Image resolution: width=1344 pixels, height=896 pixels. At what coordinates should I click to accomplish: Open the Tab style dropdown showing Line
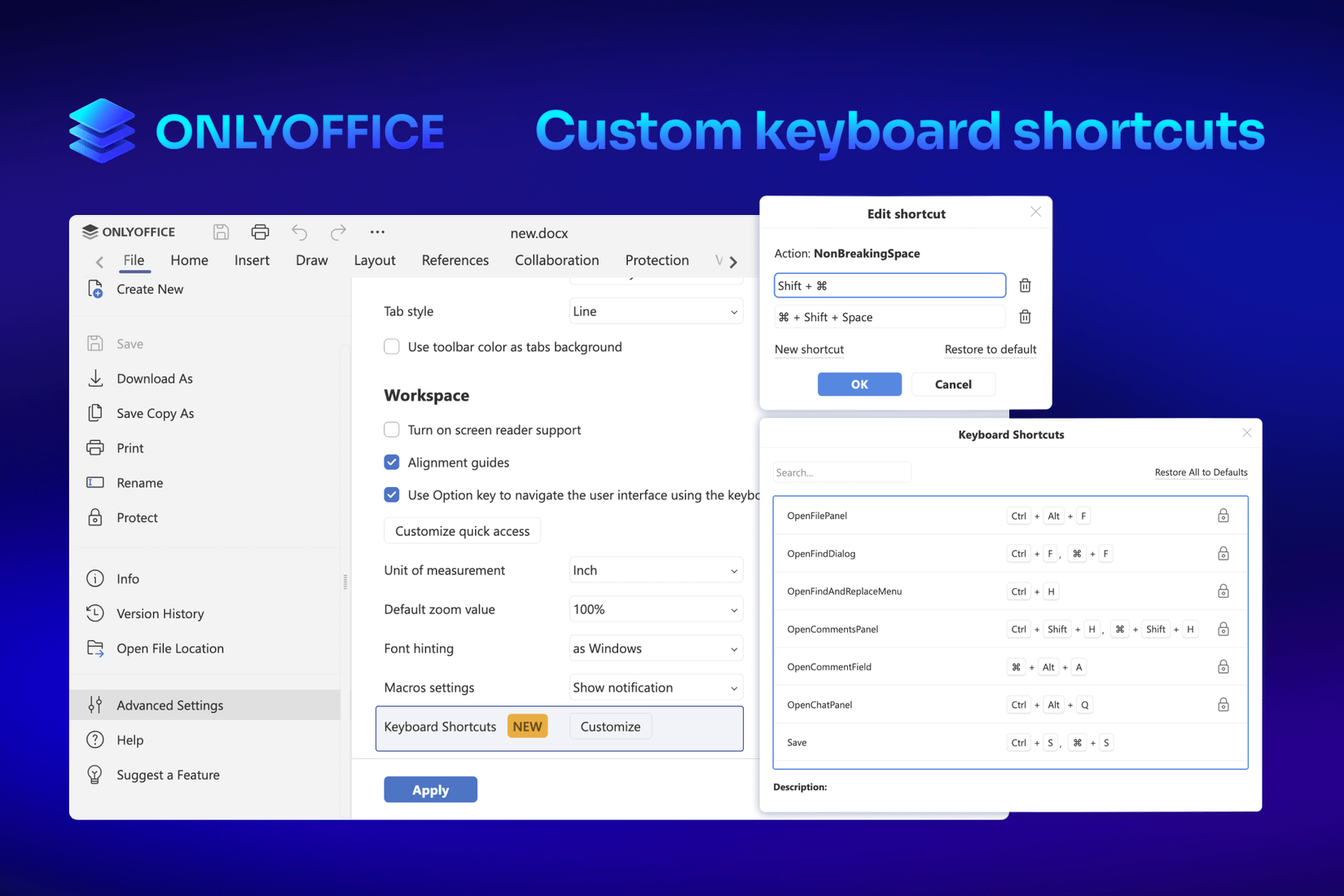tap(656, 310)
